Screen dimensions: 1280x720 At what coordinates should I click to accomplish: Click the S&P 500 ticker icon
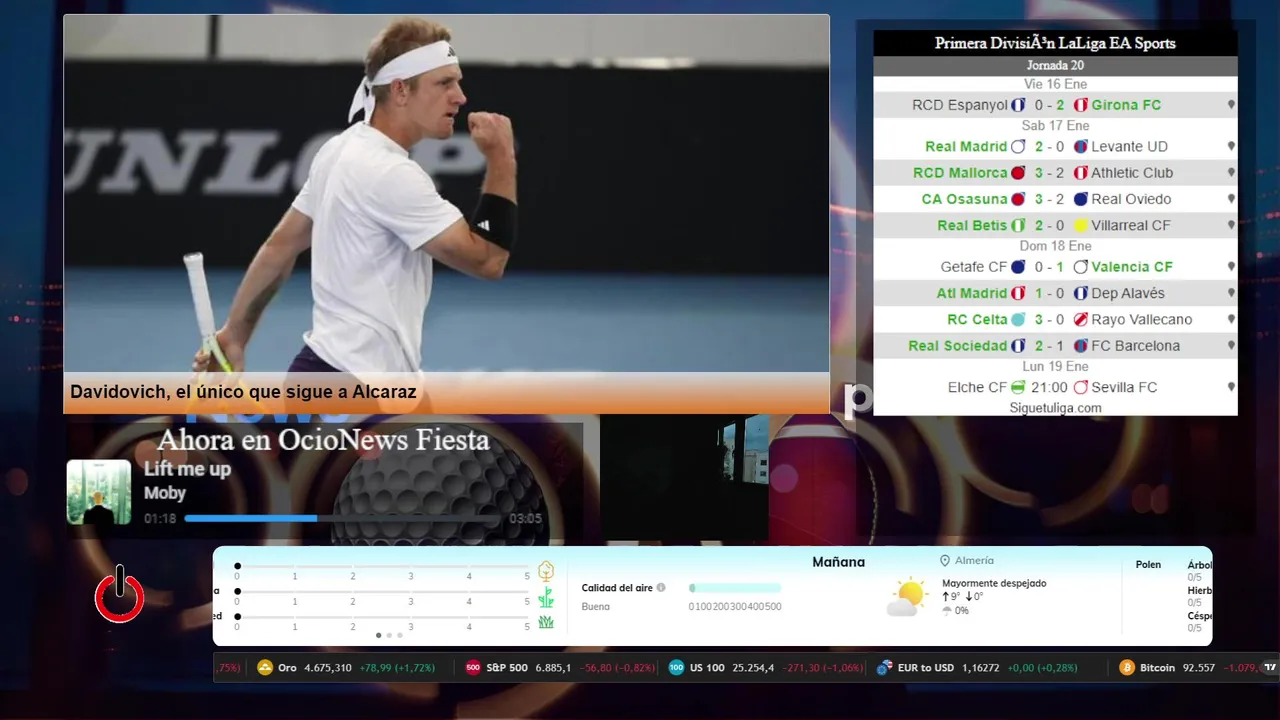473,668
